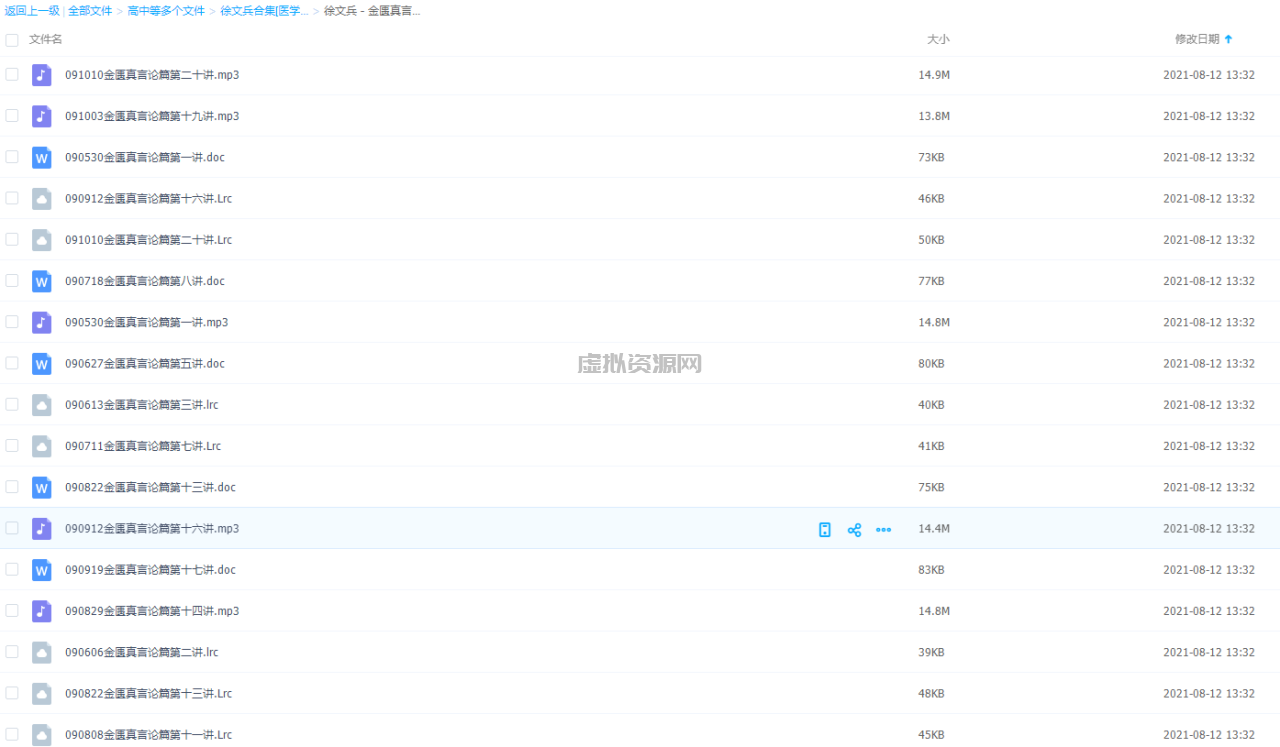The width and height of the screenshot is (1280, 747).
Task: Check the box for 090829第十四讲.mp3
Action: coord(12,610)
